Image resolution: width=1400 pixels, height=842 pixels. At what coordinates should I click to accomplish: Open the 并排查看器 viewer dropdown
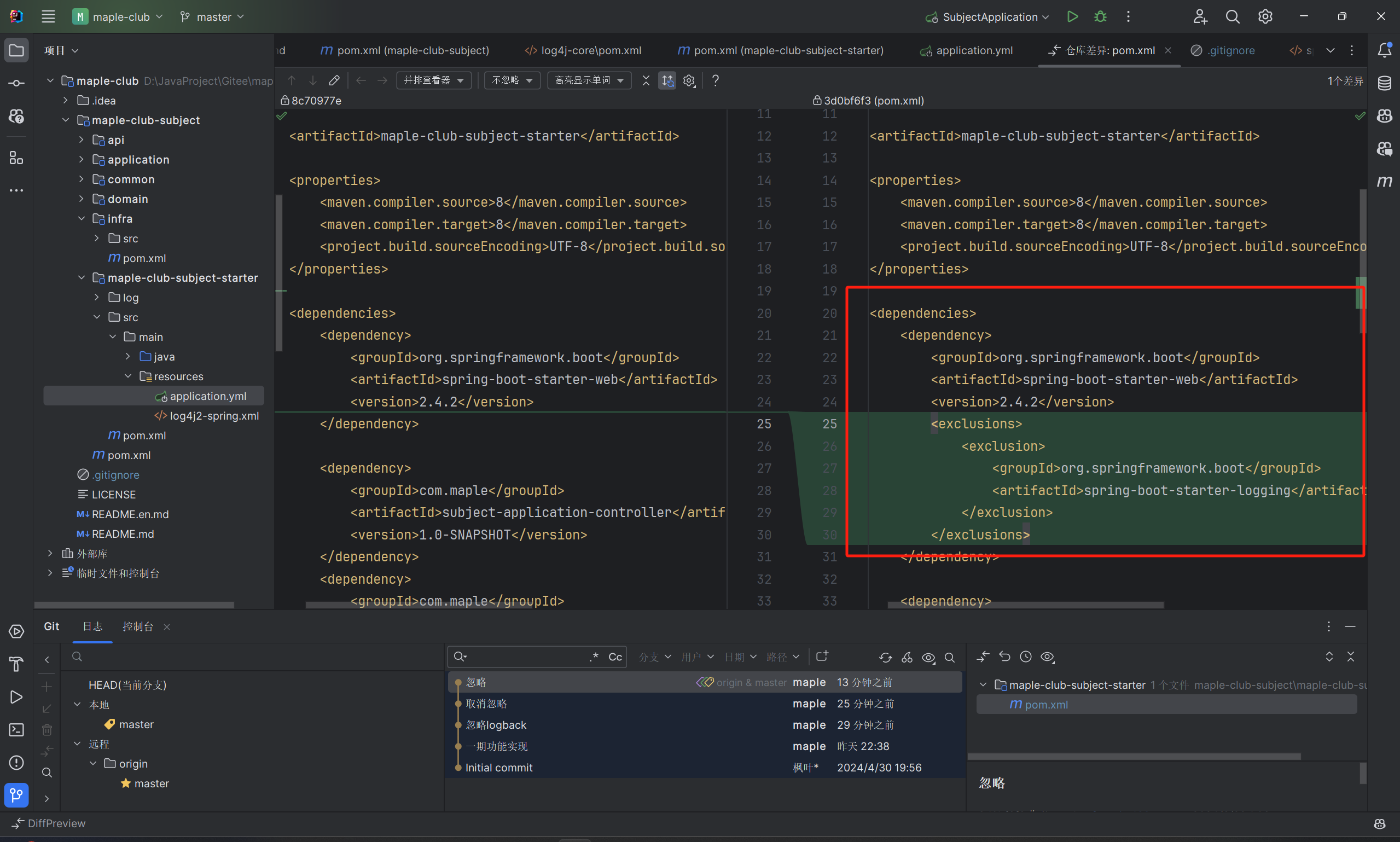[434, 80]
